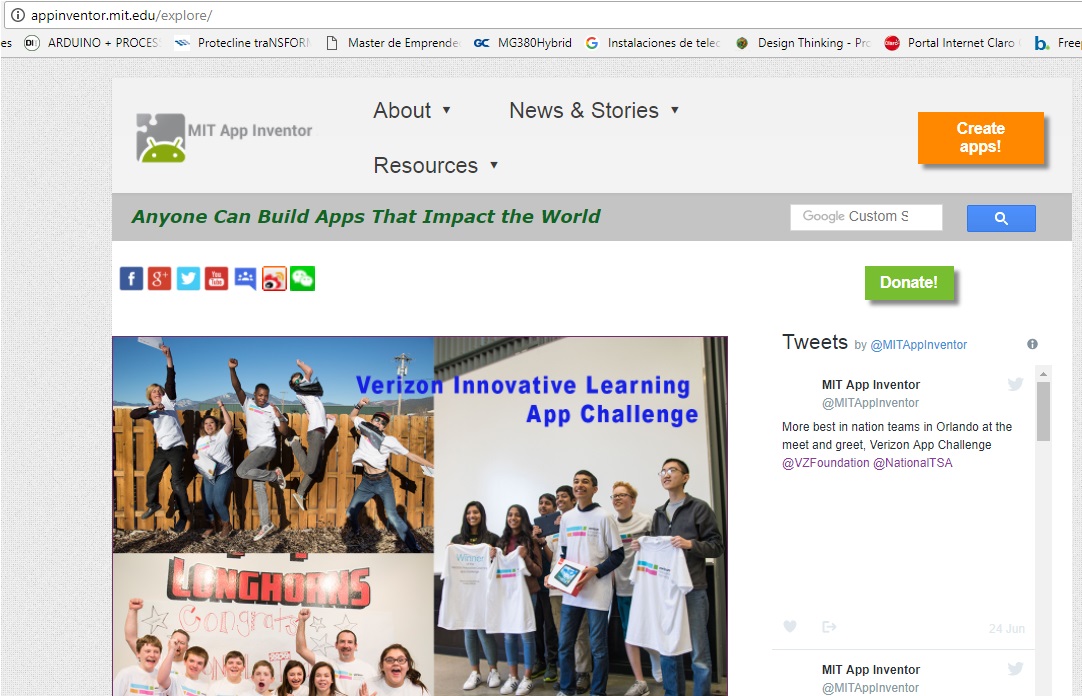Click the 24 Jun tweet date
The width and height of the screenshot is (1082, 696).
(1007, 628)
